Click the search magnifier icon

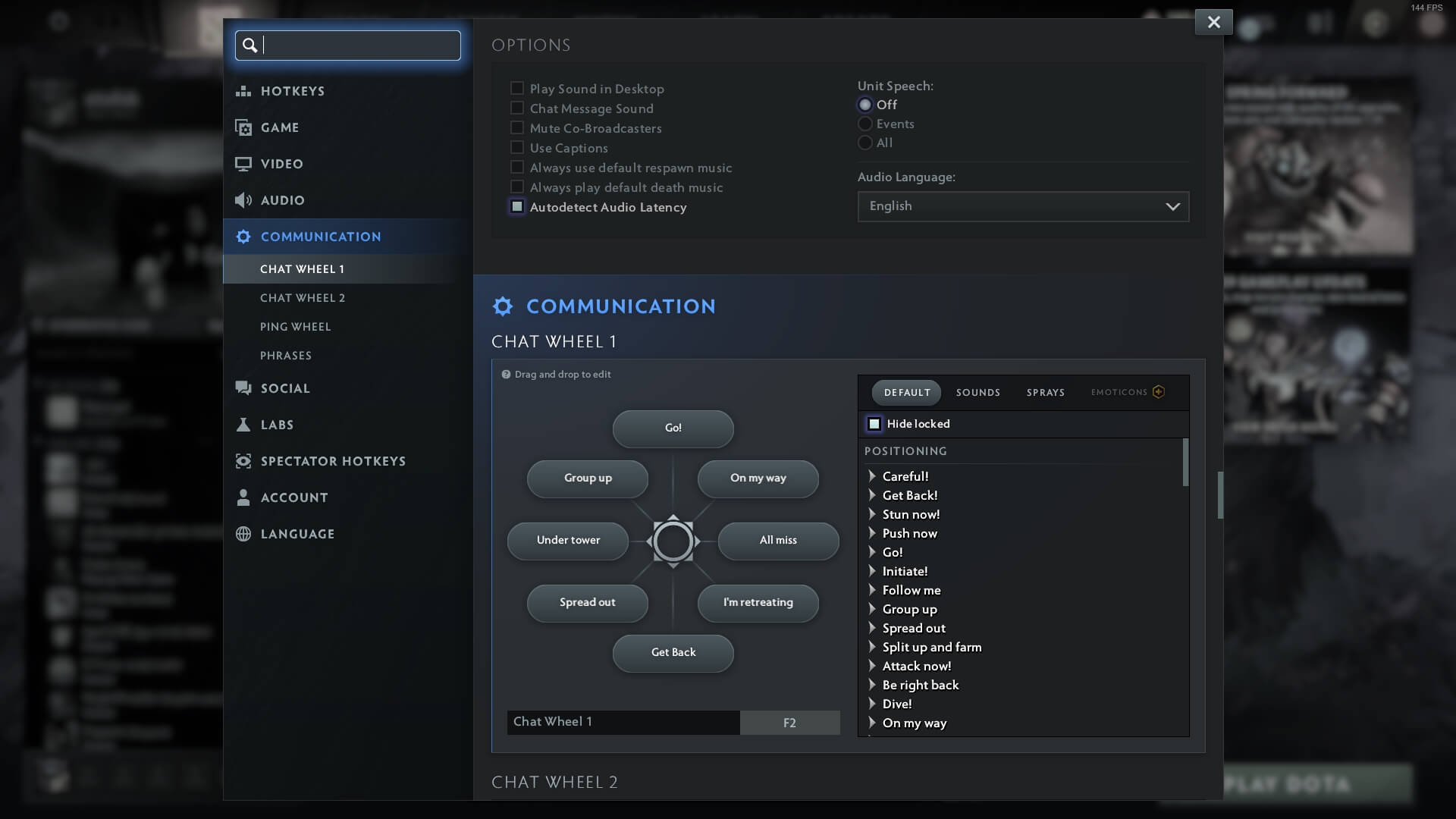point(249,45)
